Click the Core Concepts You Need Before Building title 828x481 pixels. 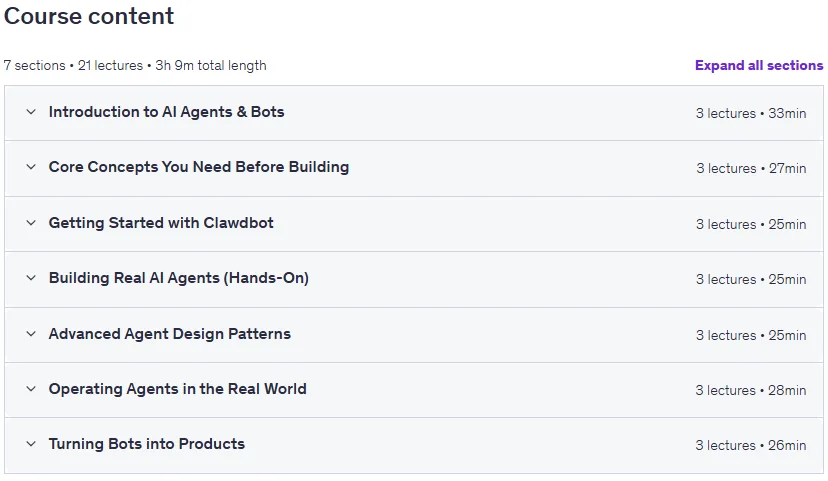[x=199, y=167]
